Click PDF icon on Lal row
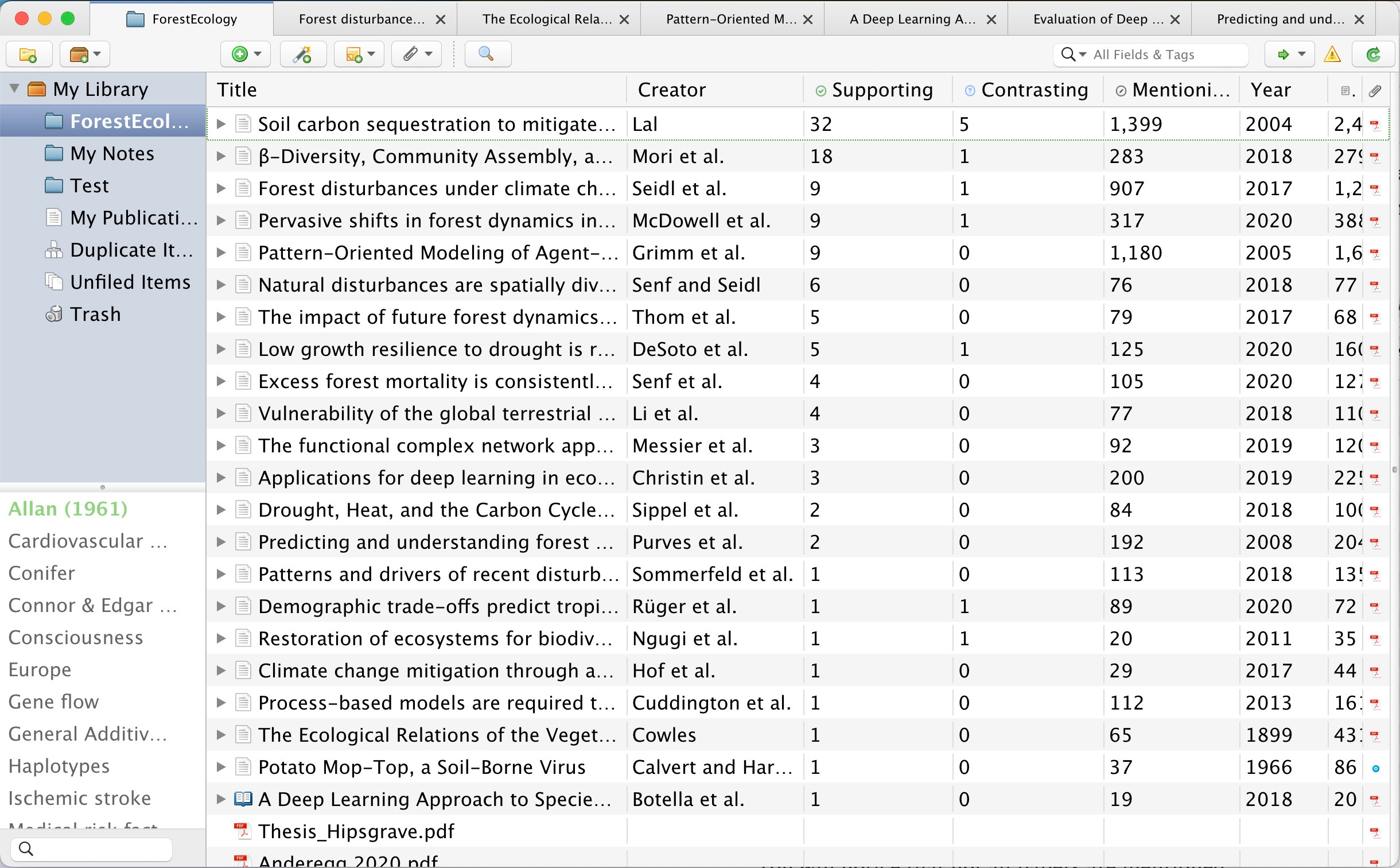This screenshot has width=1400, height=868. tap(1375, 125)
